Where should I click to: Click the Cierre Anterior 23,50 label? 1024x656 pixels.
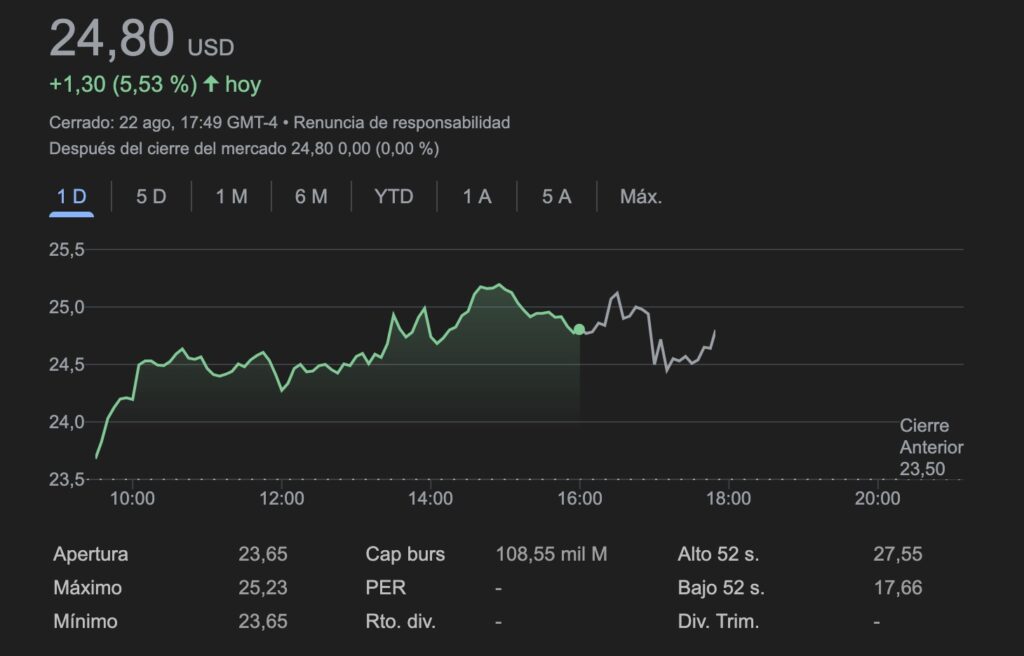click(x=931, y=448)
